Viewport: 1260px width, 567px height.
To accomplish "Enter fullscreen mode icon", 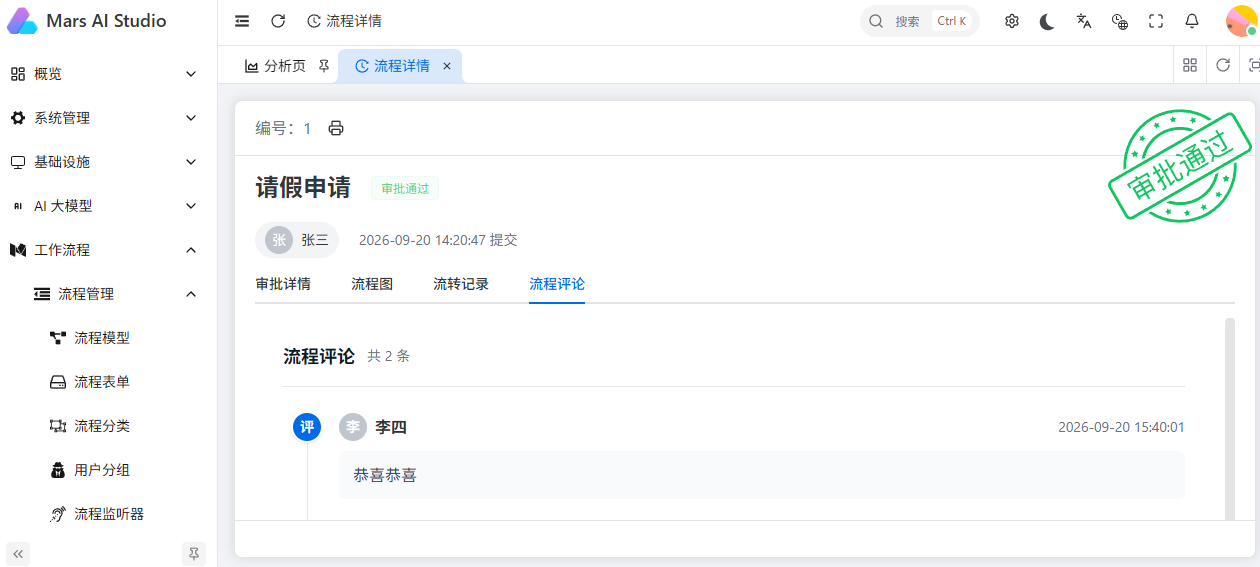I will coord(1156,21).
